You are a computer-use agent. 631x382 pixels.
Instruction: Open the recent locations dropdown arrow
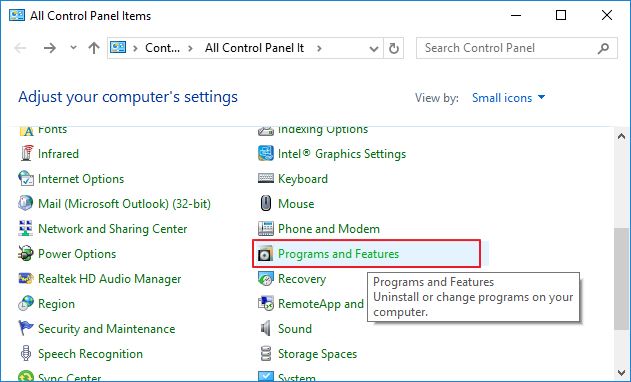[73, 47]
